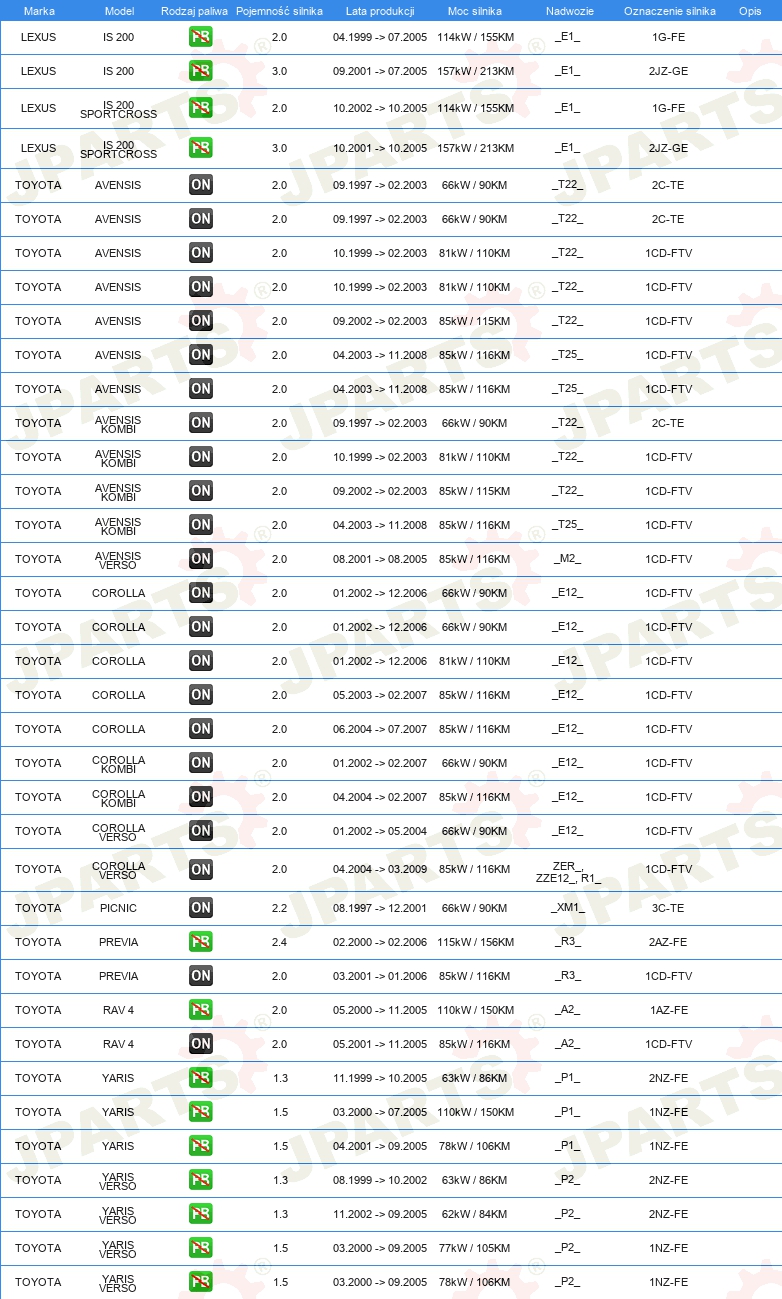Select the 11.2002 -> 09.2005 production years cell
The width and height of the screenshot is (782, 1299).
[x=380, y=1214]
